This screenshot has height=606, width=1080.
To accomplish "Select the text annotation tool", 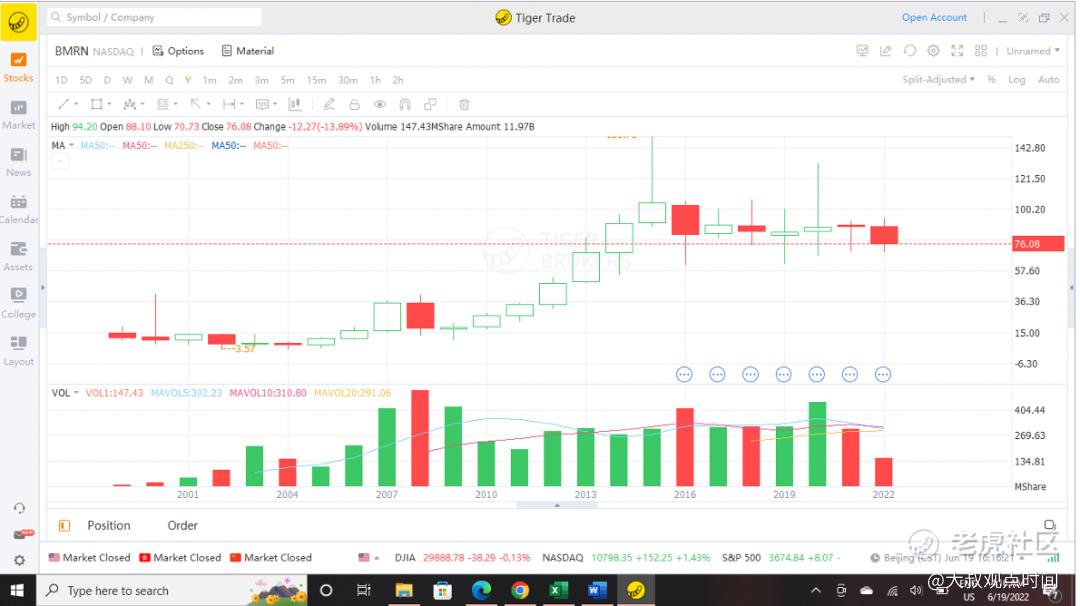I will [262, 104].
